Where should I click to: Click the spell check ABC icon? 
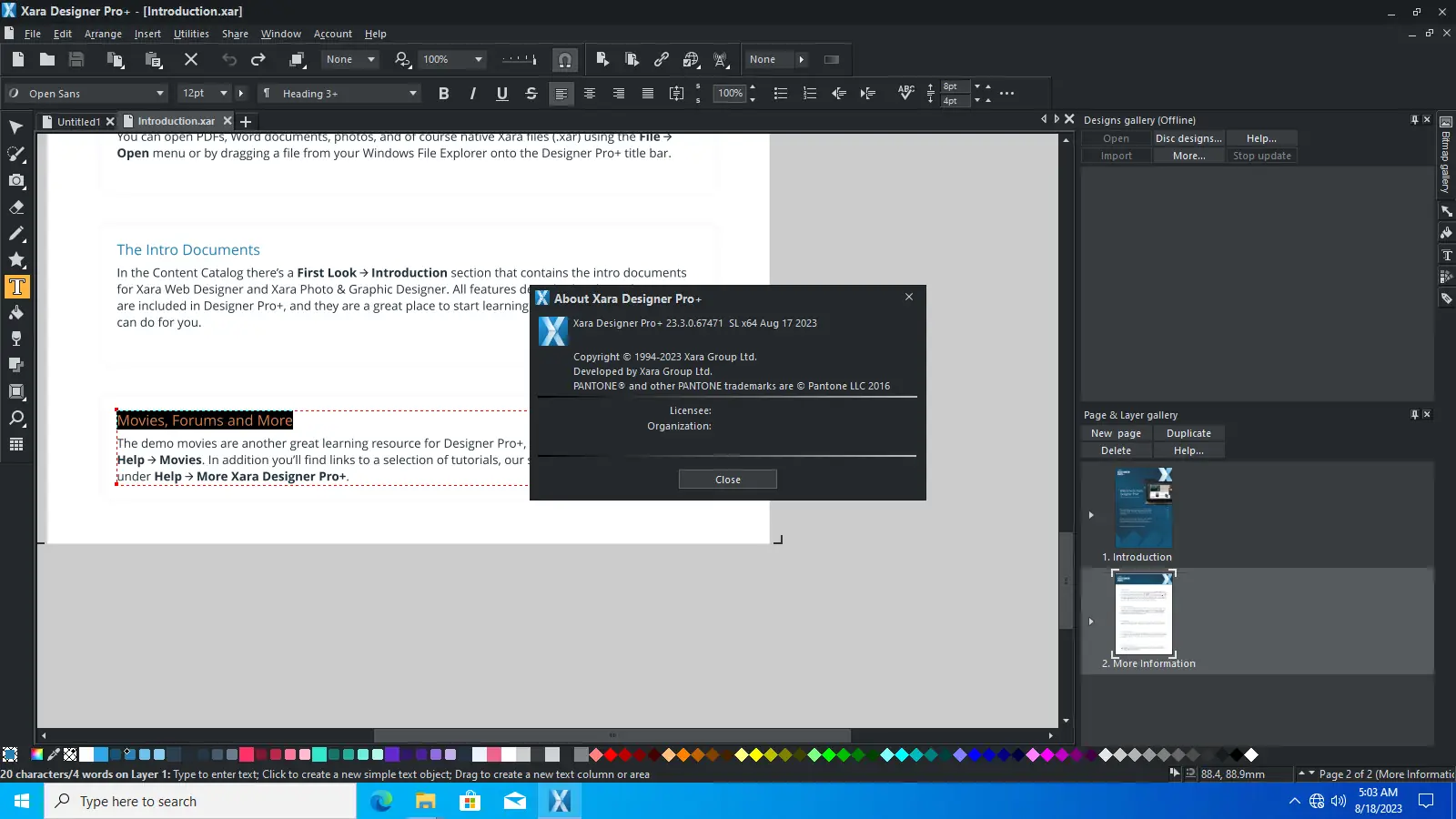[905, 93]
